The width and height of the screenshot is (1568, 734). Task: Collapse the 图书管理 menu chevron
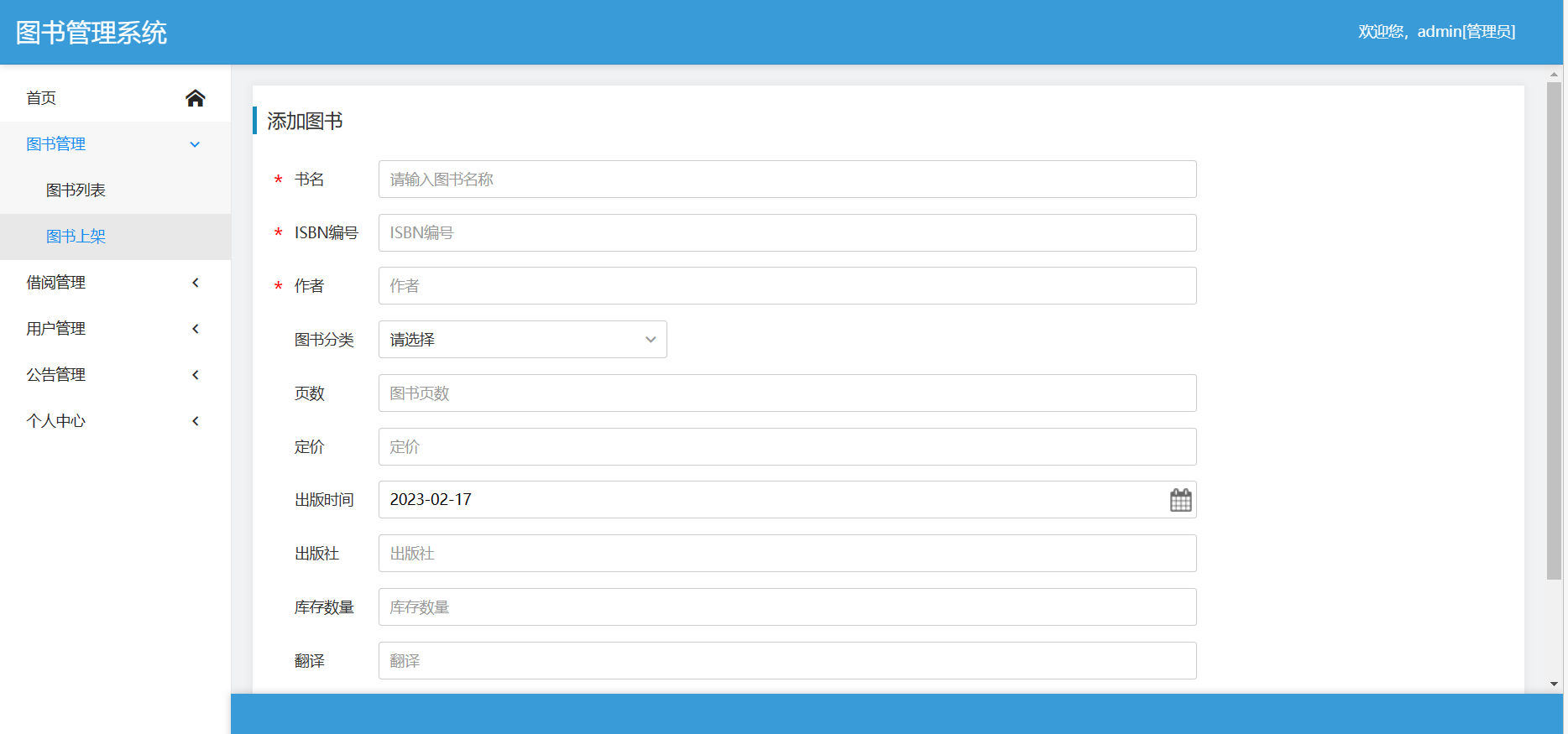coord(195,144)
